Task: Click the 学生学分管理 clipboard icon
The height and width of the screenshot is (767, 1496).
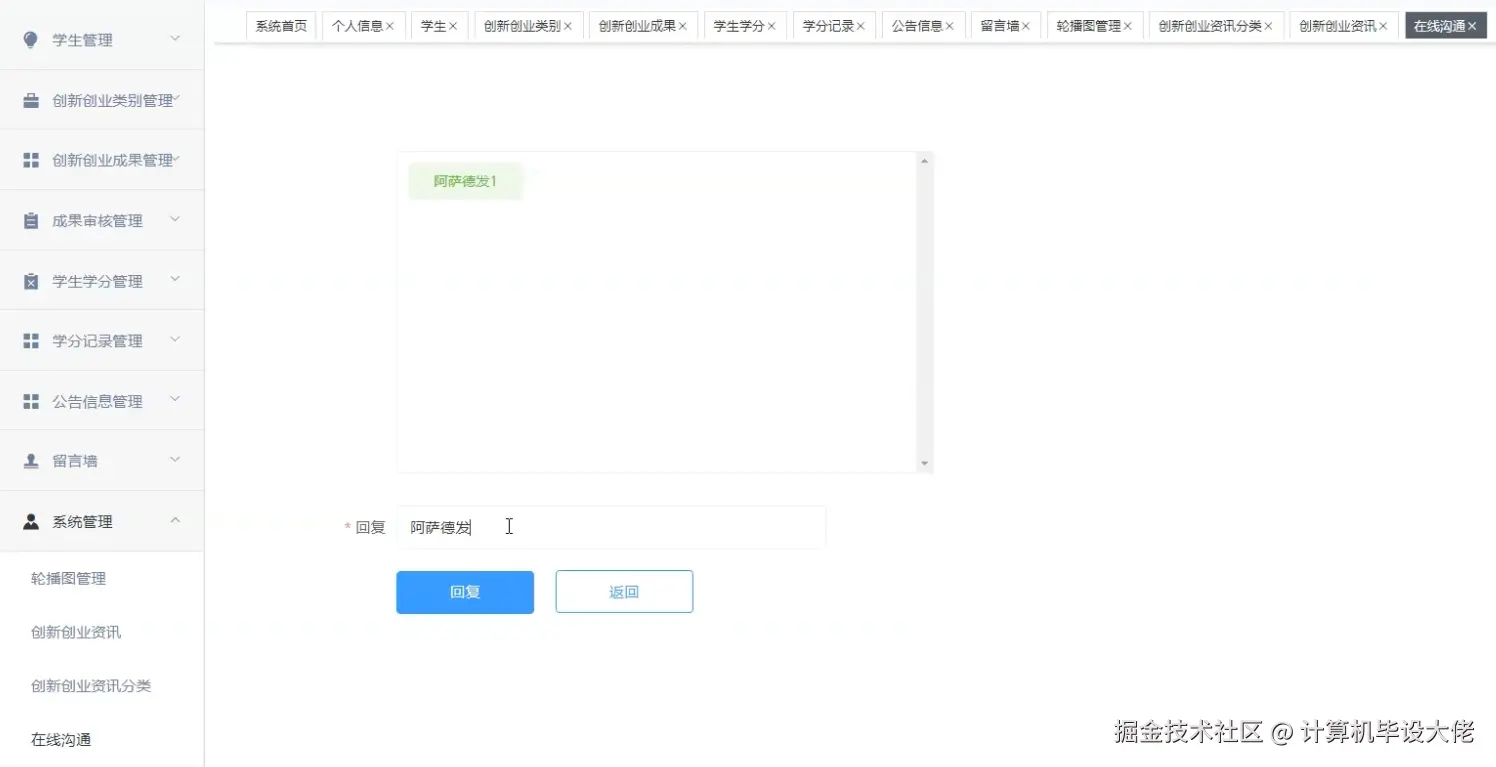Action: tap(30, 280)
